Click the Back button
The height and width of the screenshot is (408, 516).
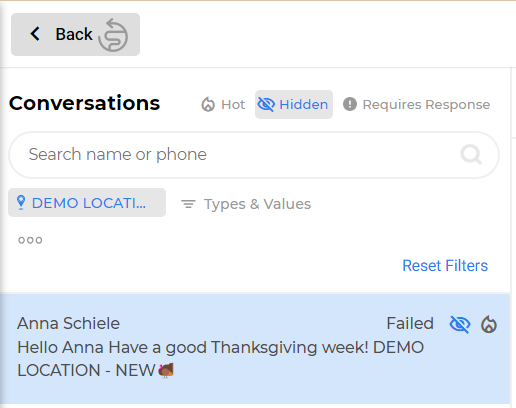tap(75, 34)
